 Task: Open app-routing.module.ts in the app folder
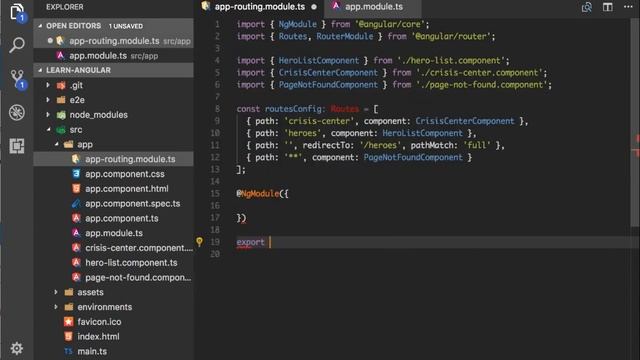(113, 159)
